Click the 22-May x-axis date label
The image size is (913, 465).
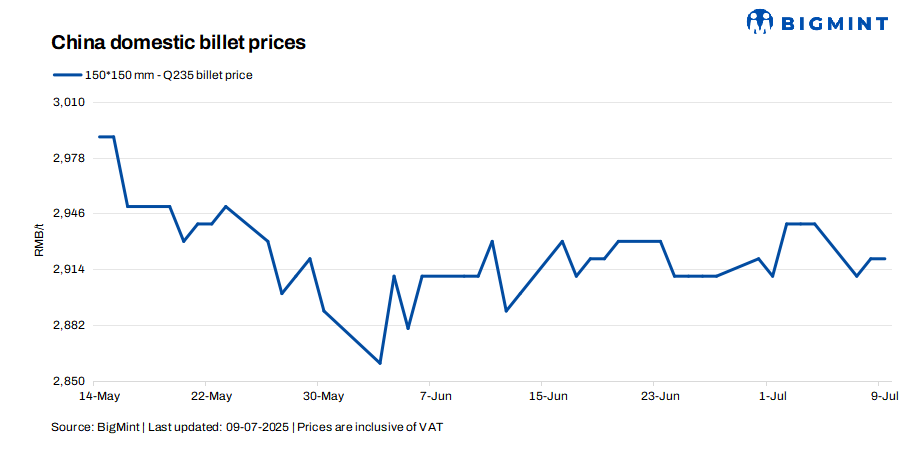tap(205, 396)
